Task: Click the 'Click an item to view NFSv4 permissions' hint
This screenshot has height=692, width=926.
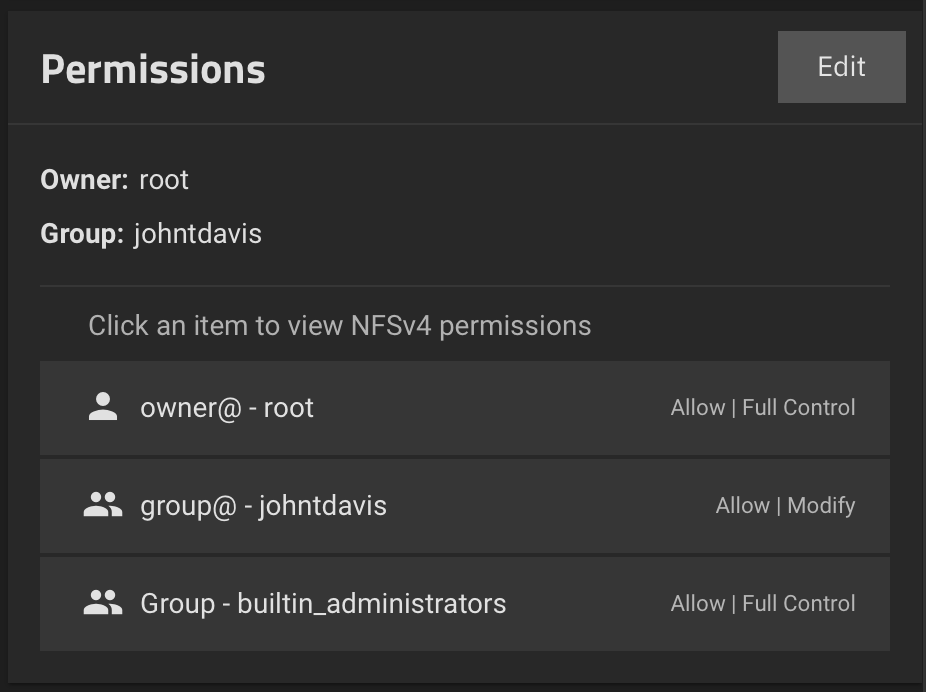Action: tap(340, 326)
